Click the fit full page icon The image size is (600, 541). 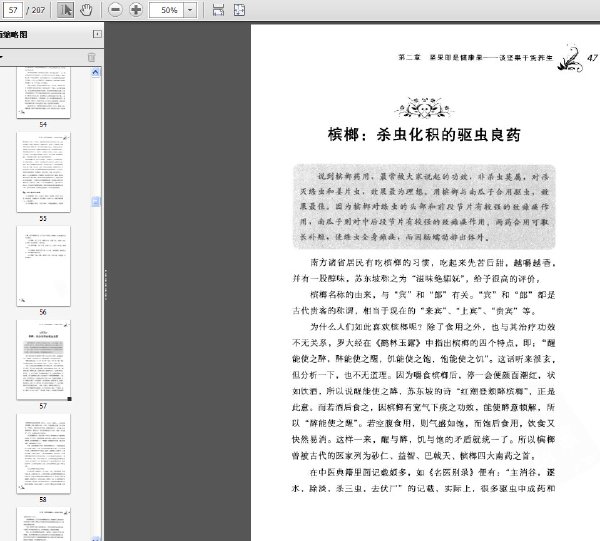(x=239, y=10)
